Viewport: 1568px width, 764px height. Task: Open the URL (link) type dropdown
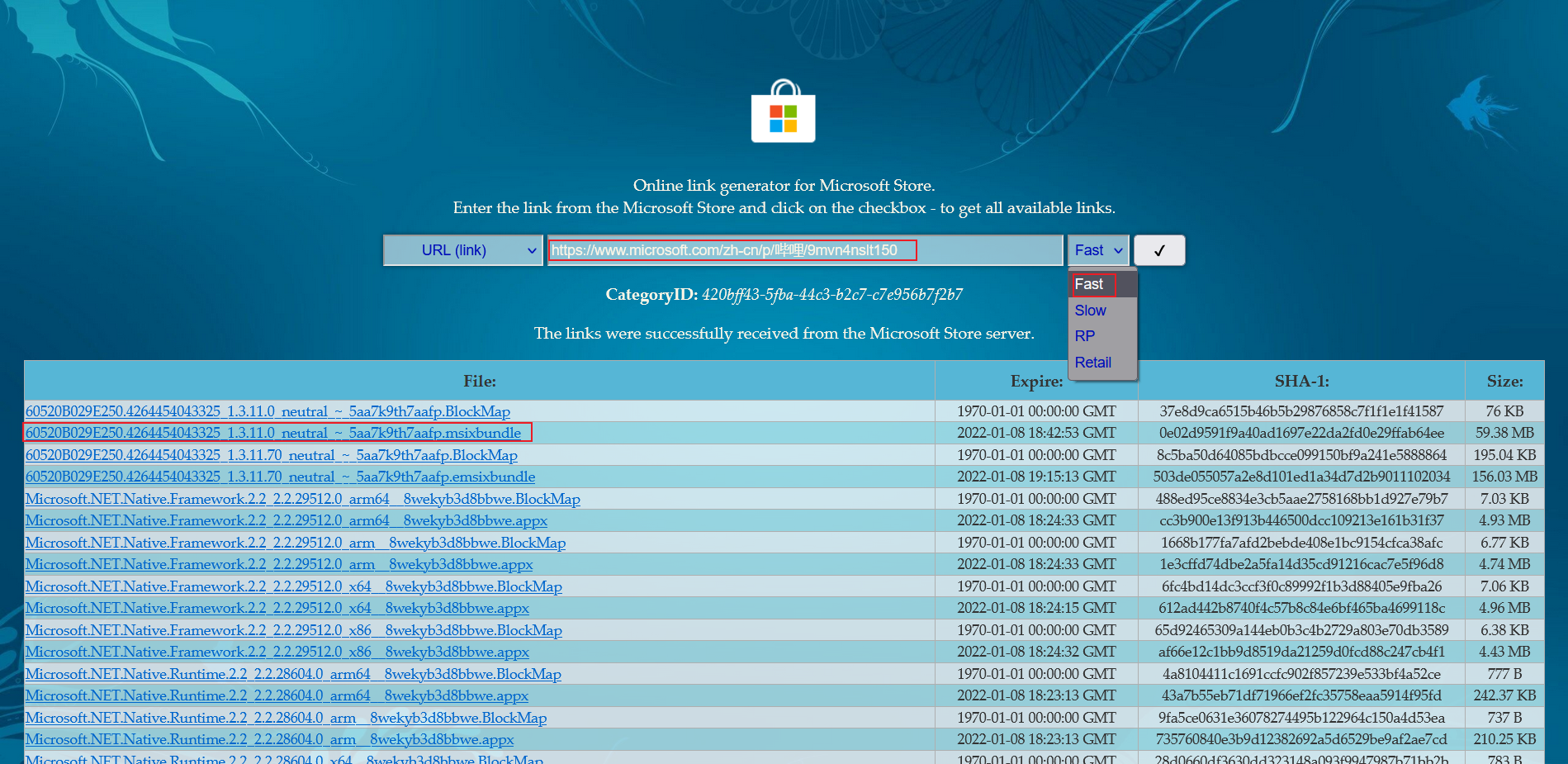coord(462,250)
